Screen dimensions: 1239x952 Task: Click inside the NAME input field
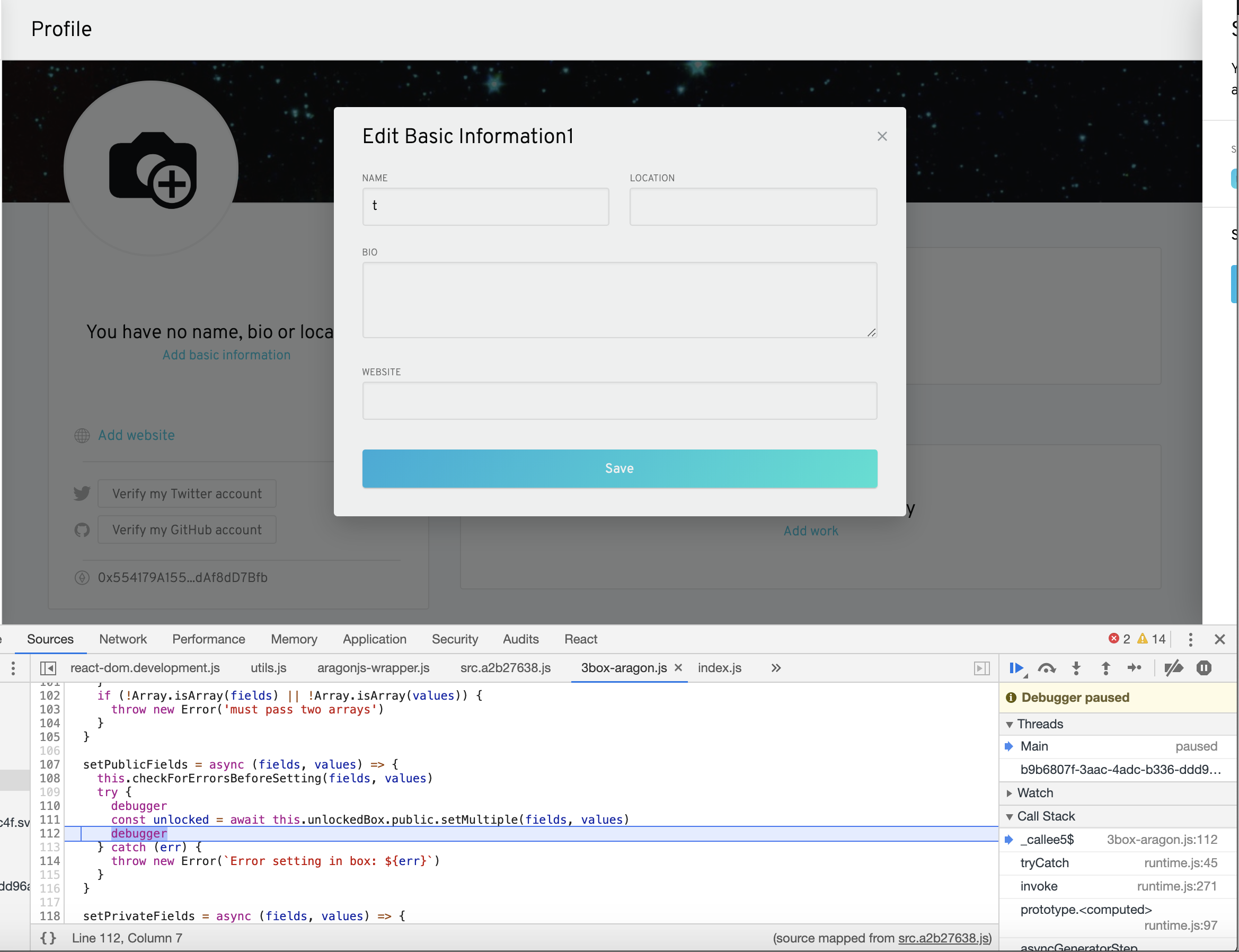(x=484, y=206)
